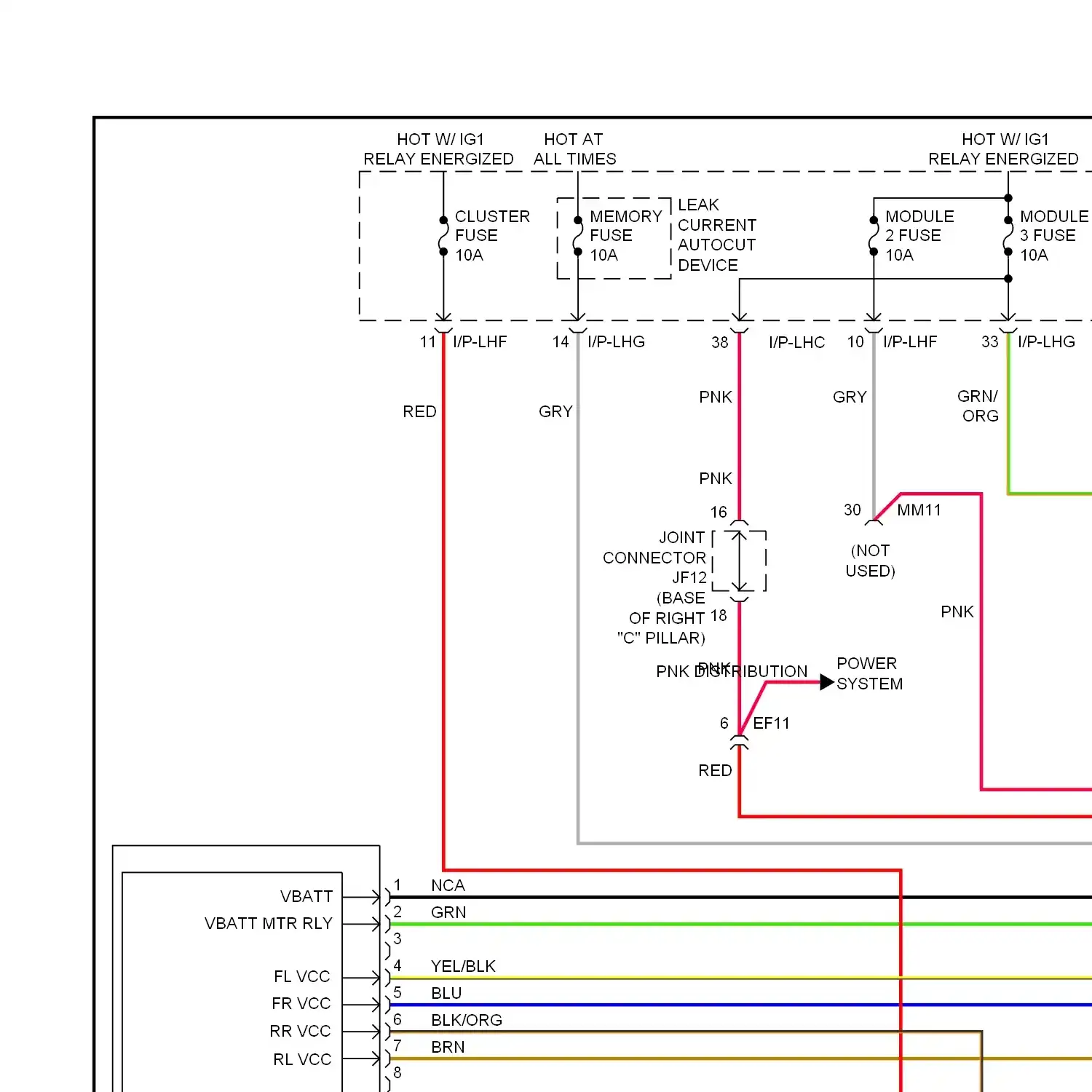Click pin number 38
The width and height of the screenshot is (1092, 1092).
coord(720,343)
